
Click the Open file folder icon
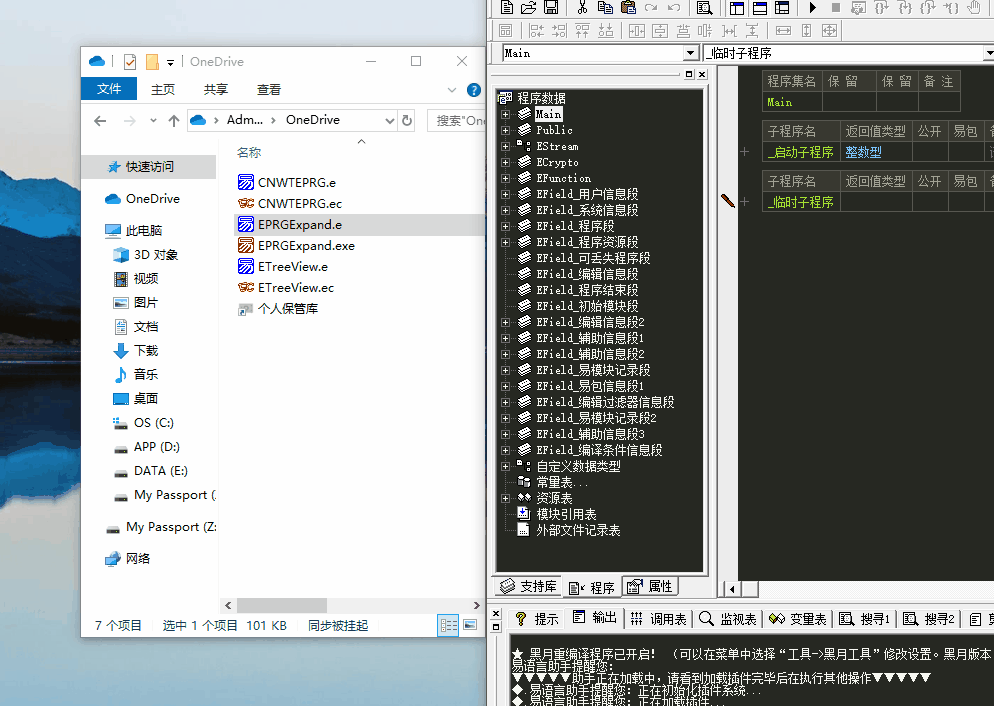529,8
